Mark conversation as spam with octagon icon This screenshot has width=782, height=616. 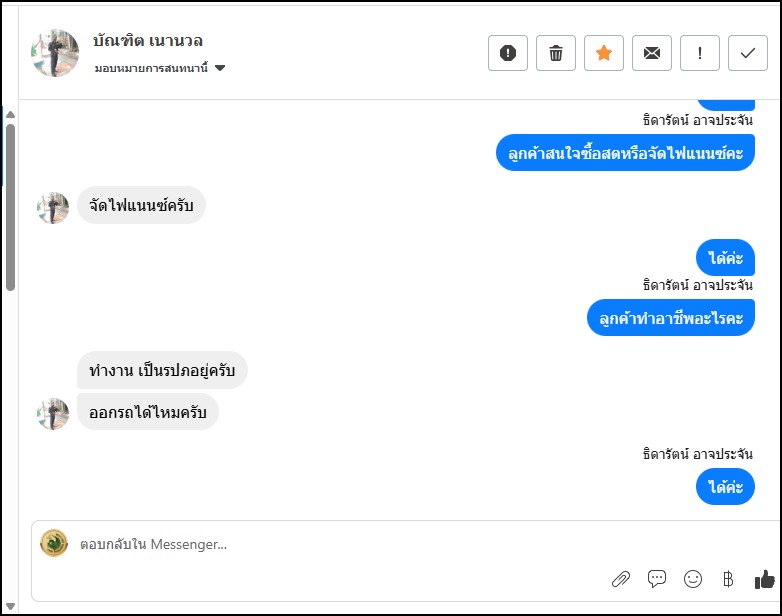tap(508, 53)
